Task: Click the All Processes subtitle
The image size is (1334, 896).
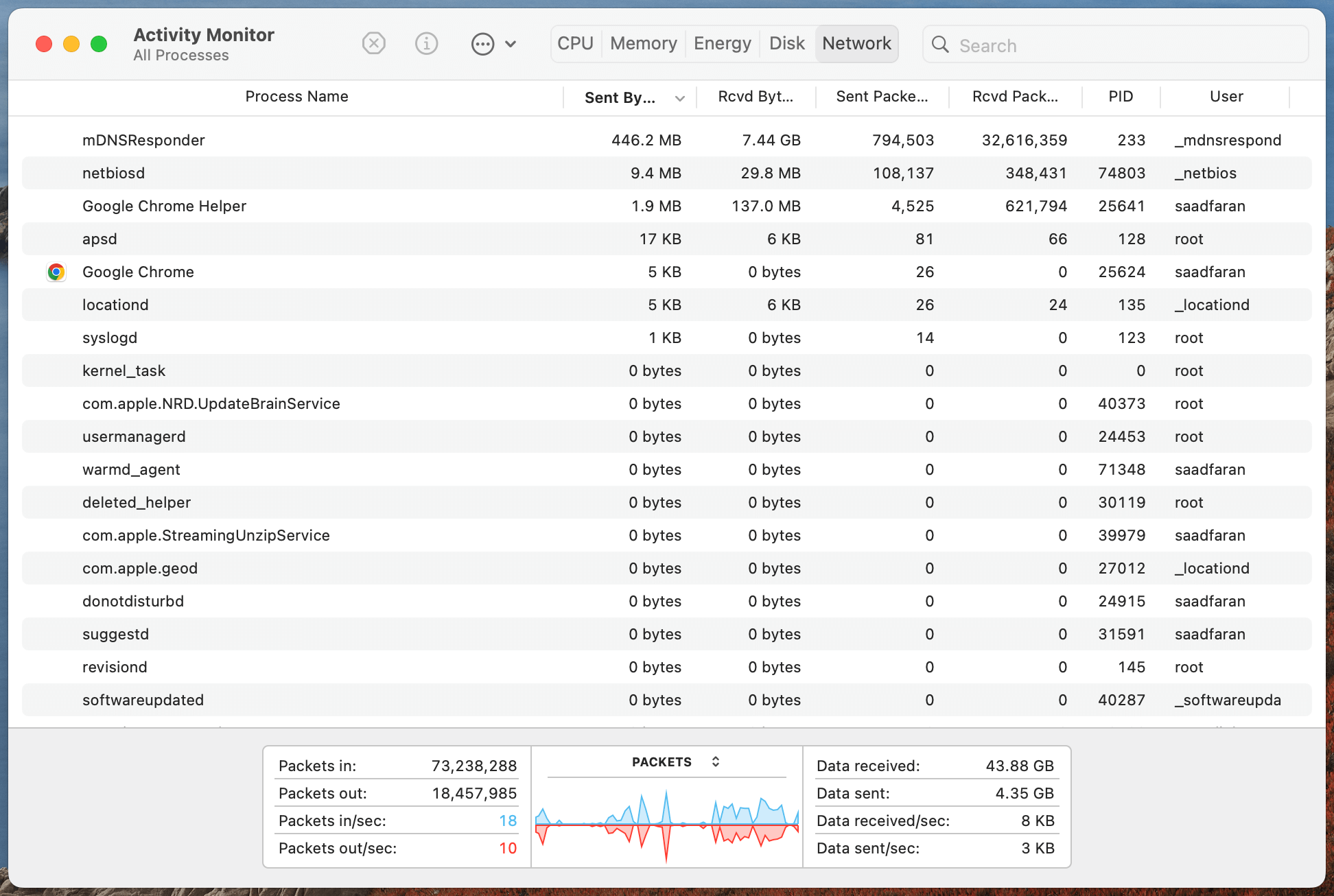Action: click(x=181, y=56)
